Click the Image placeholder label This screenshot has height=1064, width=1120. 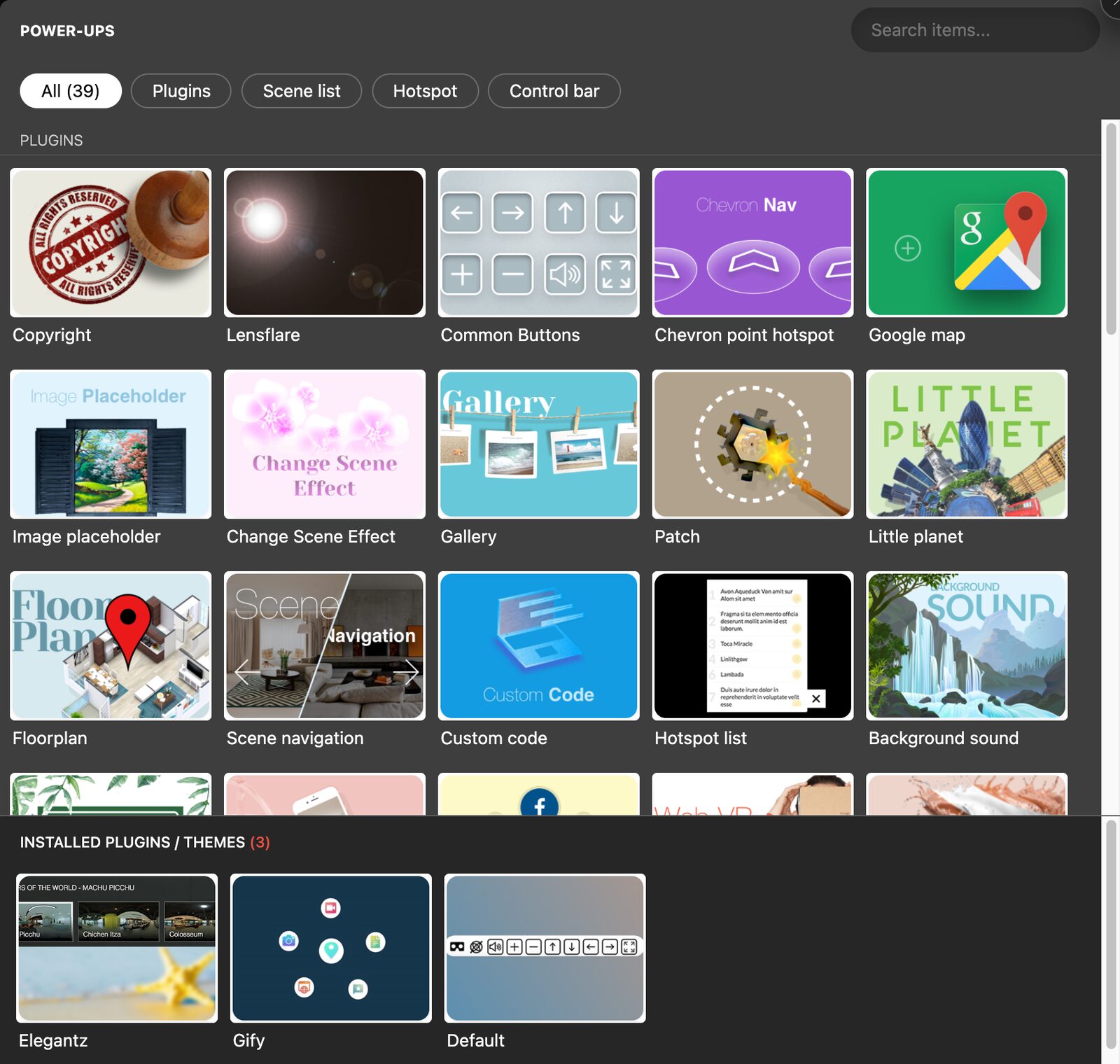86,537
